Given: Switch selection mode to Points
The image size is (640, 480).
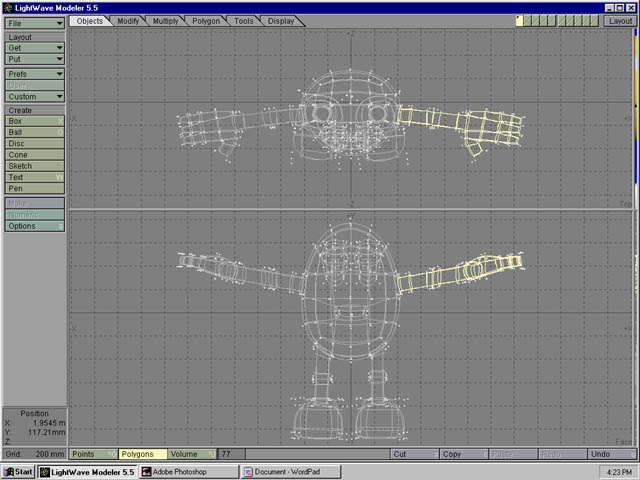Looking at the screenshot, I should [x=93, y=454].
